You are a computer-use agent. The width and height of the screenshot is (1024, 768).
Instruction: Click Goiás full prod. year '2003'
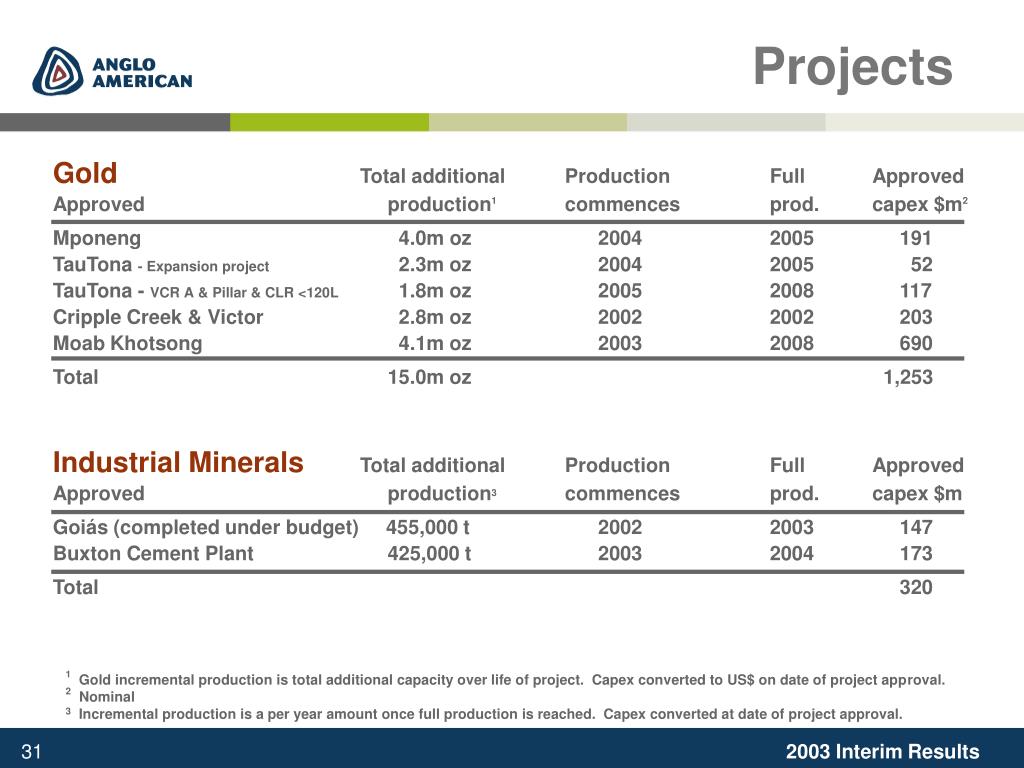point(792,527)
